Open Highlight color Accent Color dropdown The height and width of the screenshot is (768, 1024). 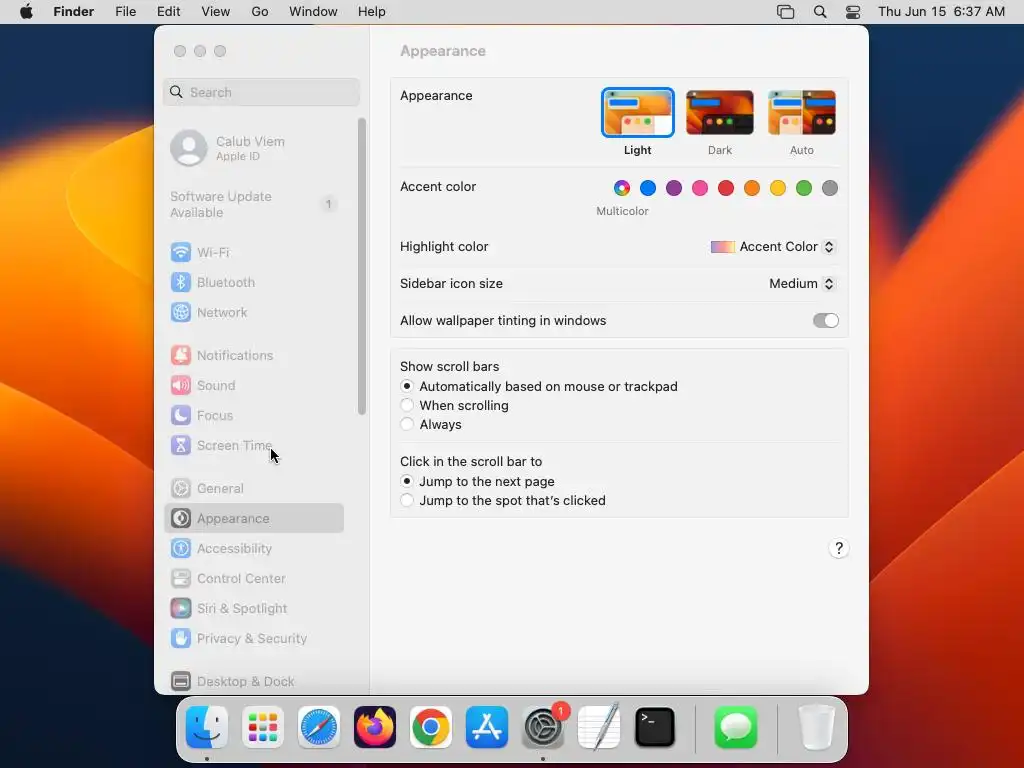point(773,247)
